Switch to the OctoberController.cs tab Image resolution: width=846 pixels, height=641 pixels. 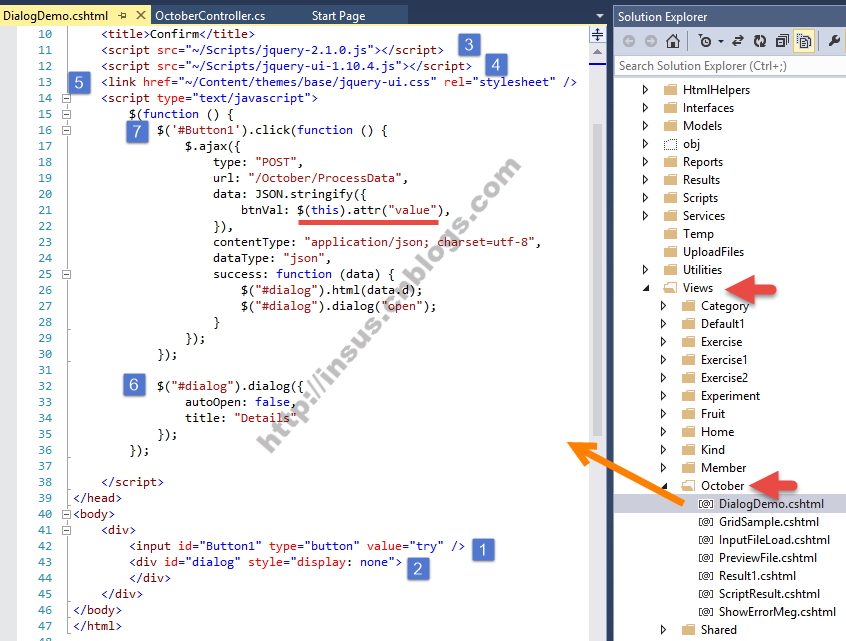point(210,16)
